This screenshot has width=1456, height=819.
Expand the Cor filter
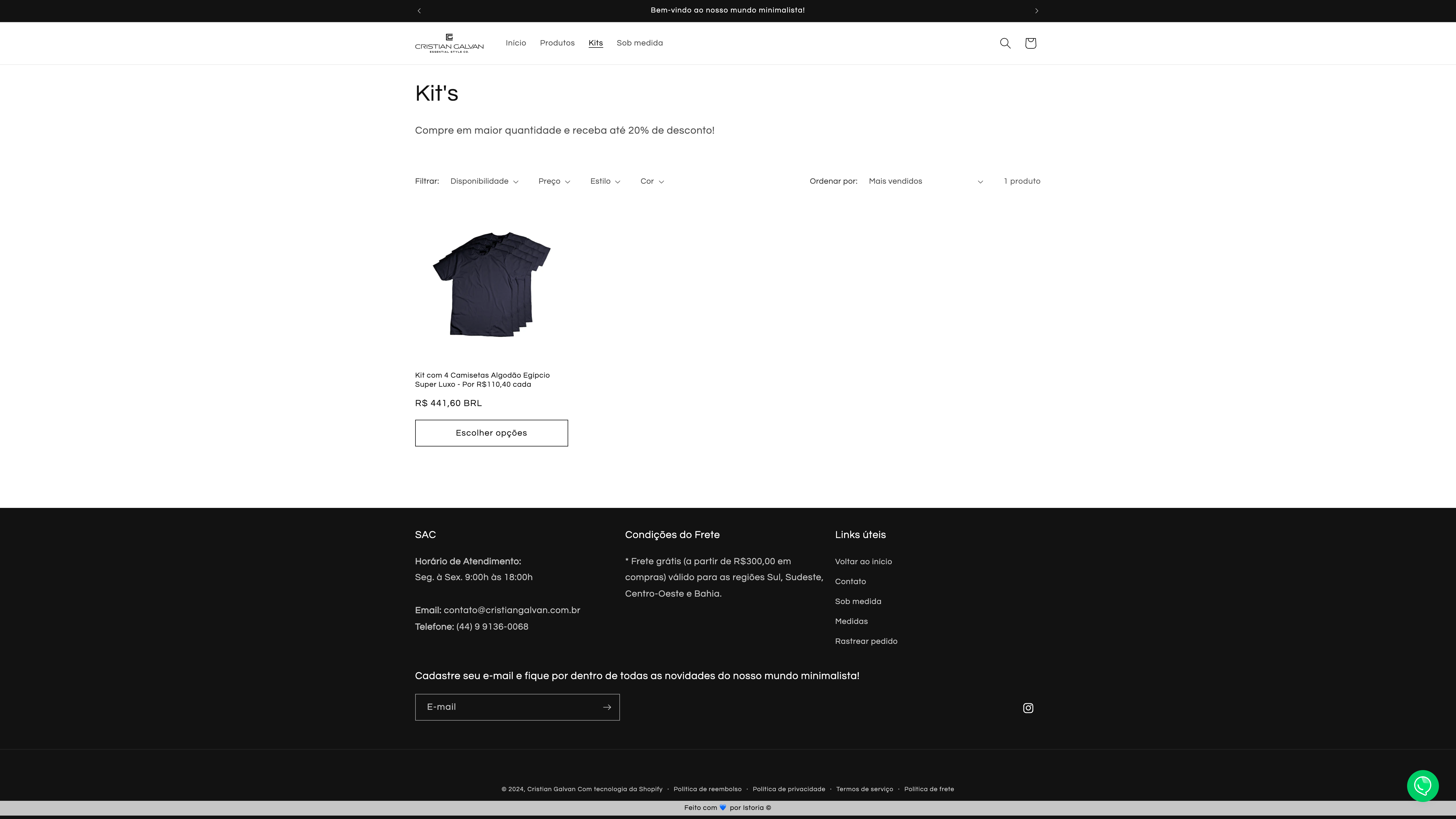click(x=652, y=181)
